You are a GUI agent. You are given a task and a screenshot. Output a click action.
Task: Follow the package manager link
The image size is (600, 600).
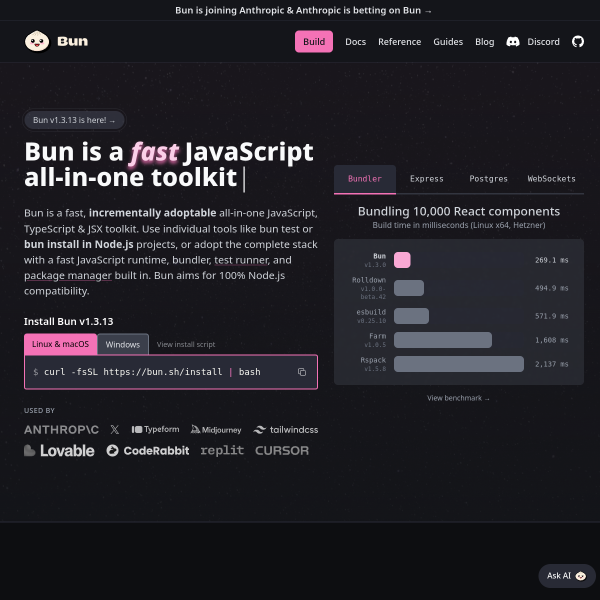tap(68, 276)
